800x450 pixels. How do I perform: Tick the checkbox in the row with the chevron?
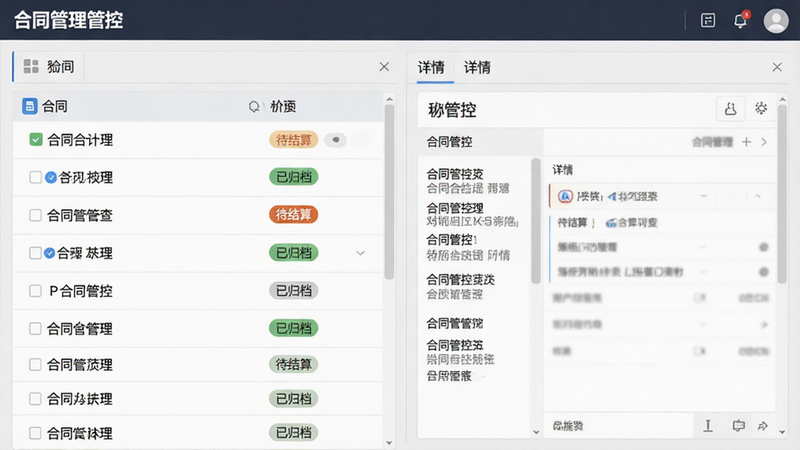click(35, 253)
